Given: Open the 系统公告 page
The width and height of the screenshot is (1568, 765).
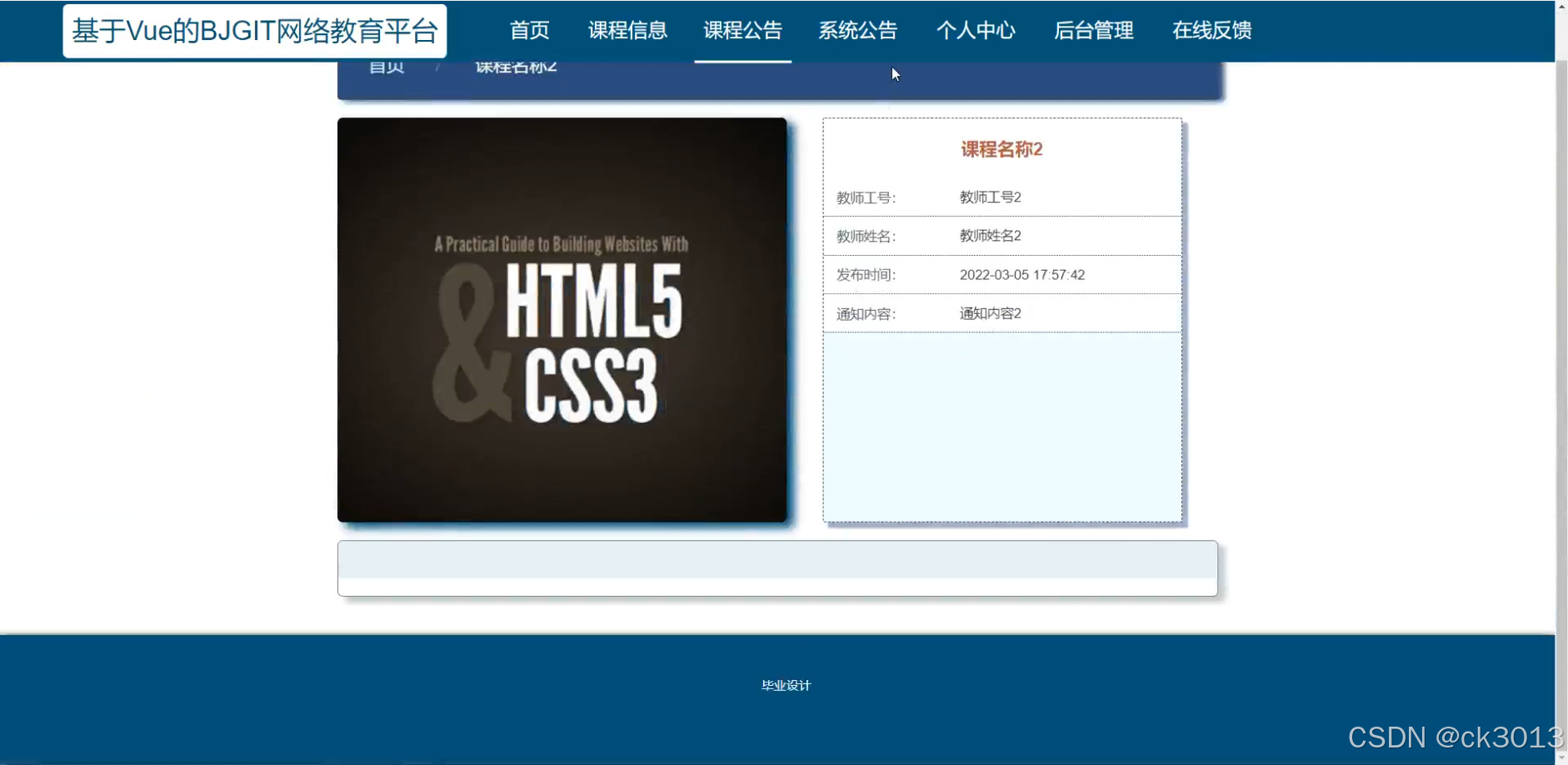Looking at the screenshot, I should pos(857,31).
